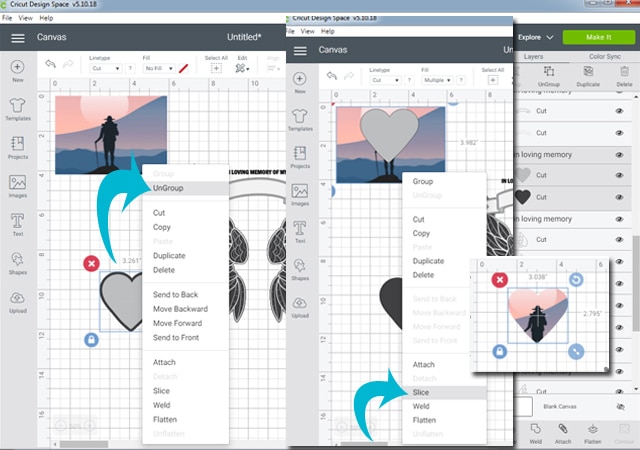This screenshot has height=450, width=640.
Task: Click fill color swatch in back window
Action: 184,69
